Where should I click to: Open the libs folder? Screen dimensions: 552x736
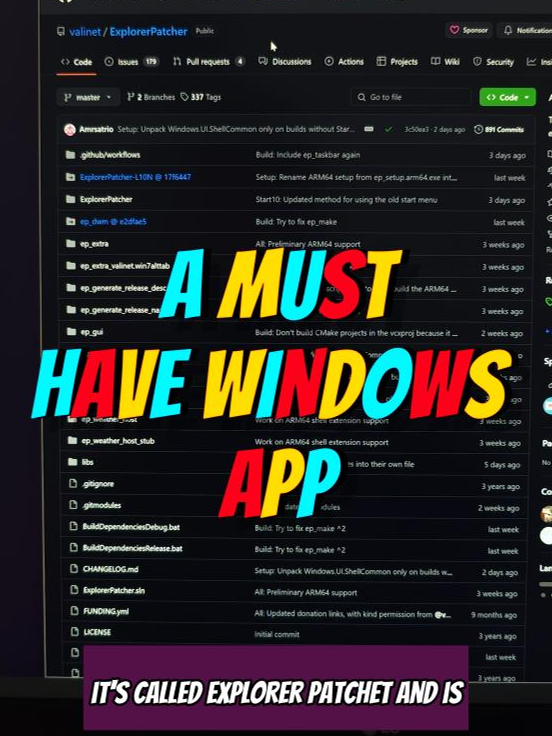tap(88, 462)
